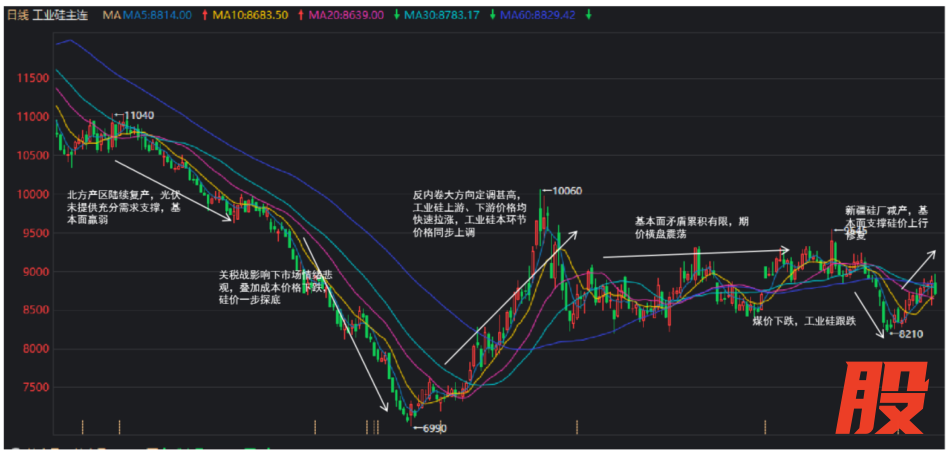Click the MA indicator name label
This screenshot has height=453, width=949.
[111, 15]
